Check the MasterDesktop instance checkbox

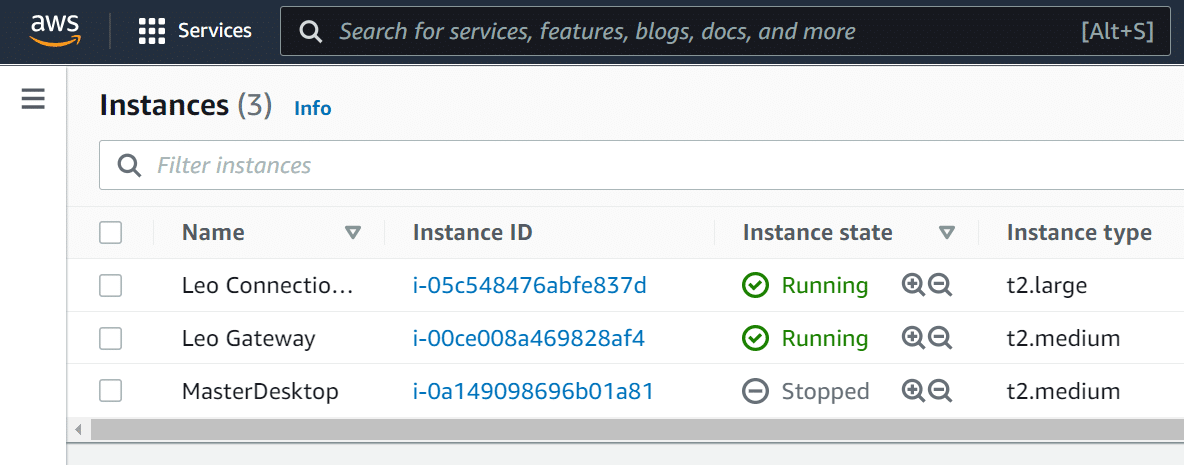click(110, 391)
